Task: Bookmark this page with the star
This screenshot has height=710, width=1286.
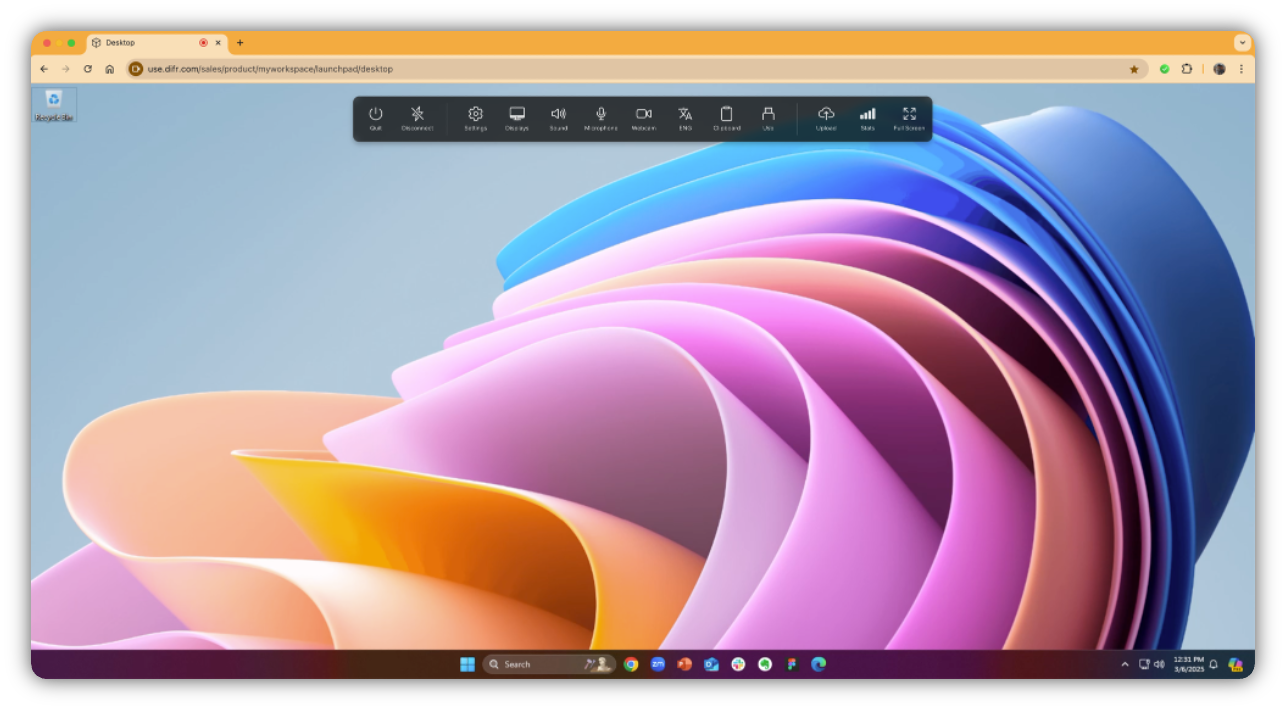Action: [x=1134, y=69]
